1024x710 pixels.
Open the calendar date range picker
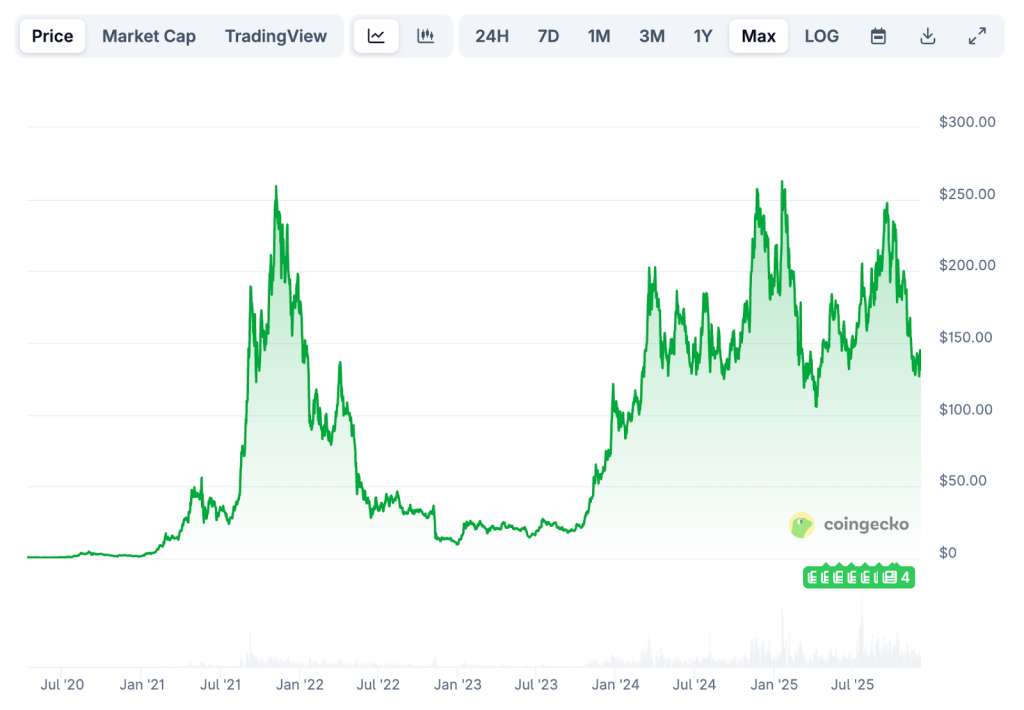click(878, 36)
